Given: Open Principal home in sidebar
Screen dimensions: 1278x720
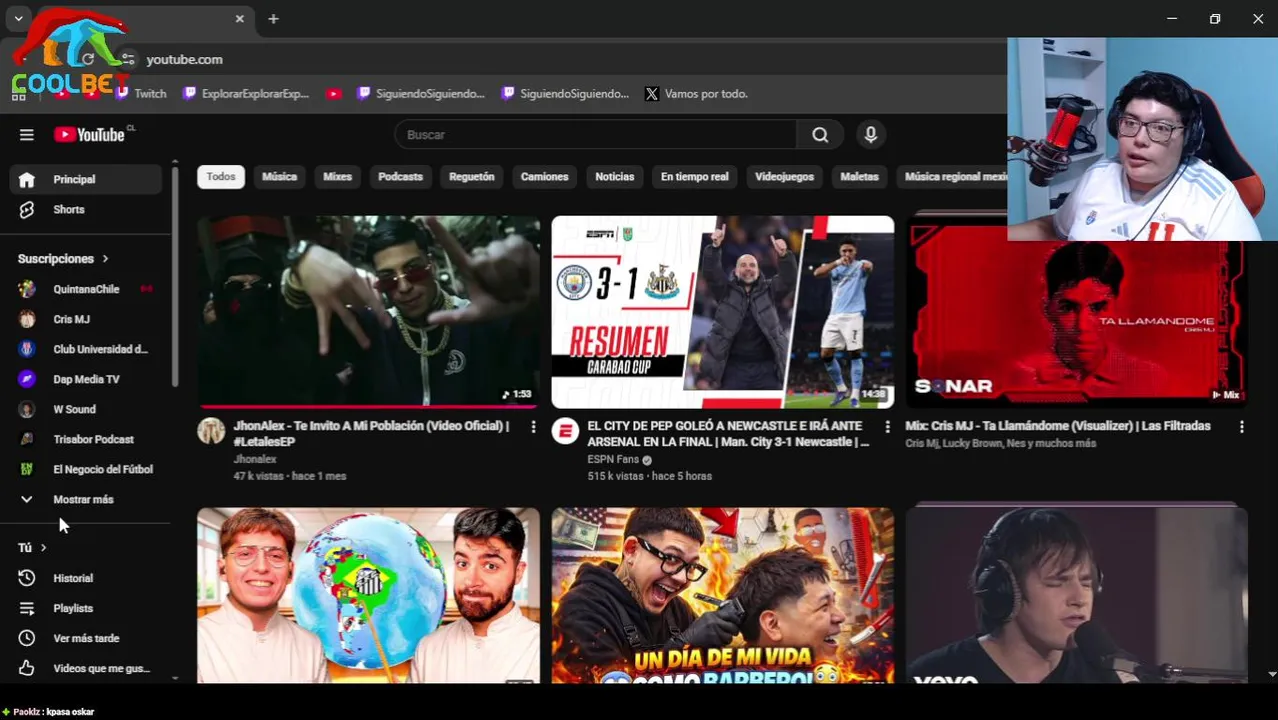Looking at the screenshot, I should pyautogui.click(x=86, y=179).
